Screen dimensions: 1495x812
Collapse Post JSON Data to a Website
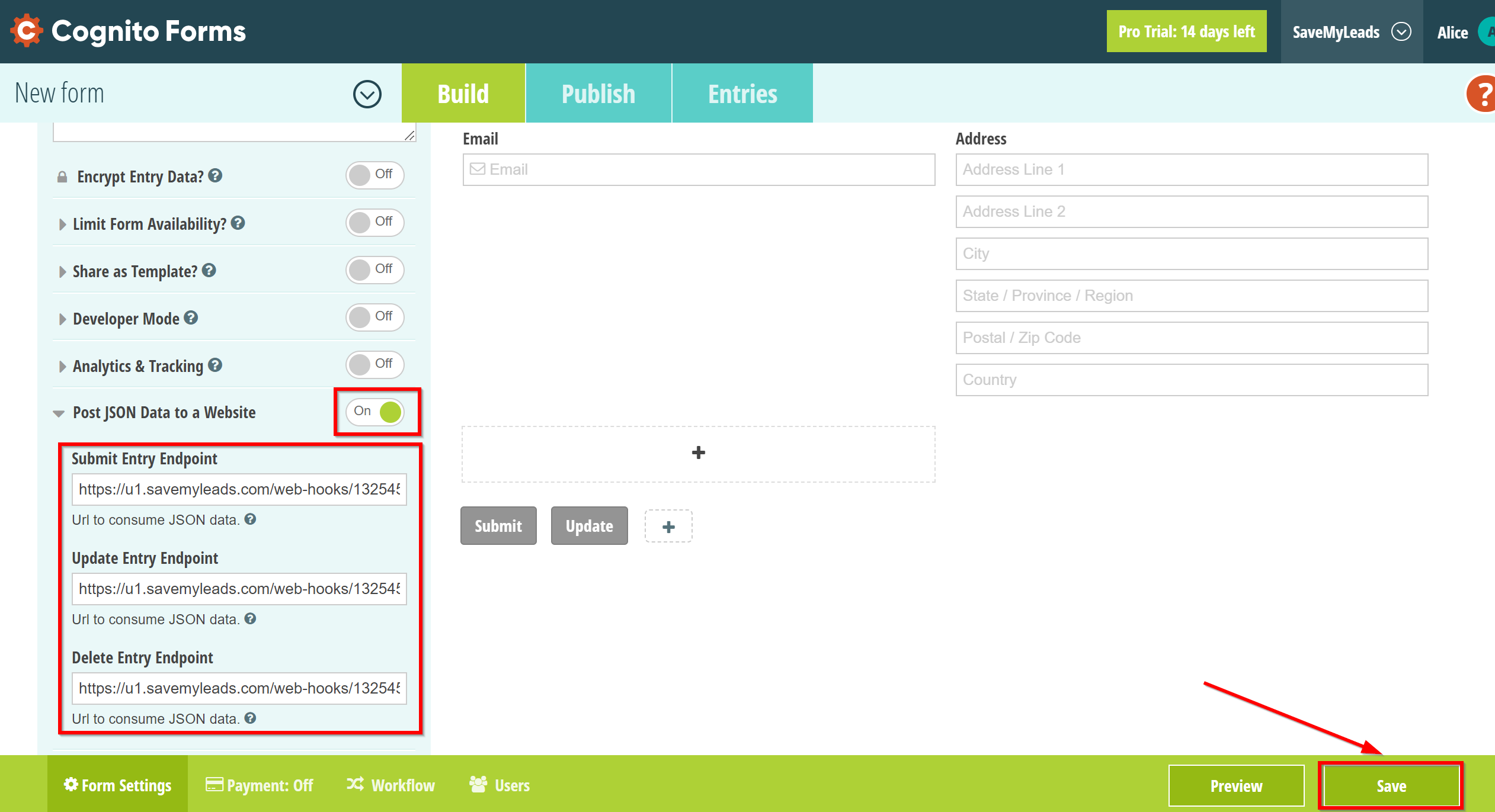[59, 413]
